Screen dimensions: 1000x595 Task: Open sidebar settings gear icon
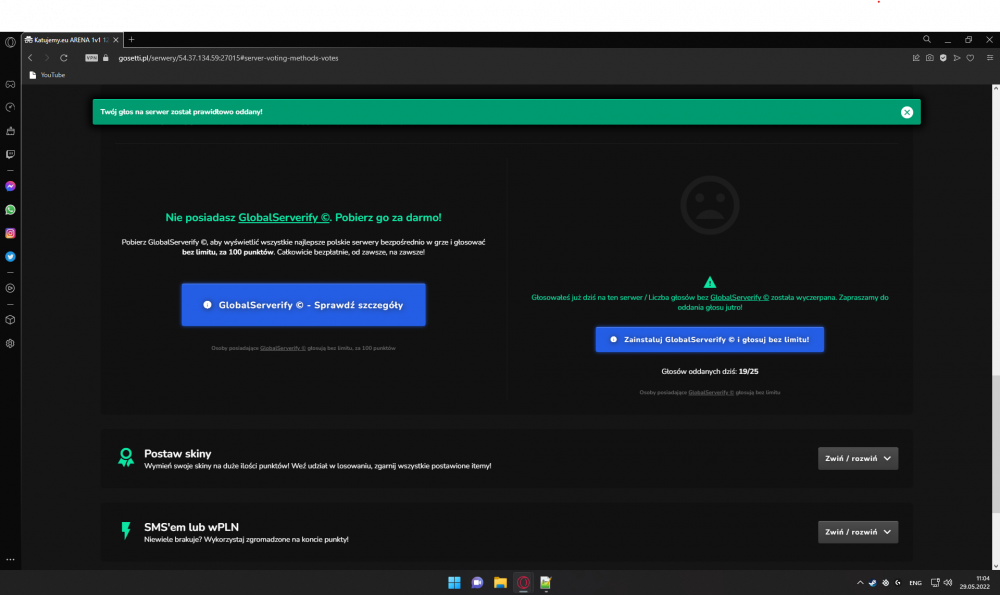(x=10, y=343)
